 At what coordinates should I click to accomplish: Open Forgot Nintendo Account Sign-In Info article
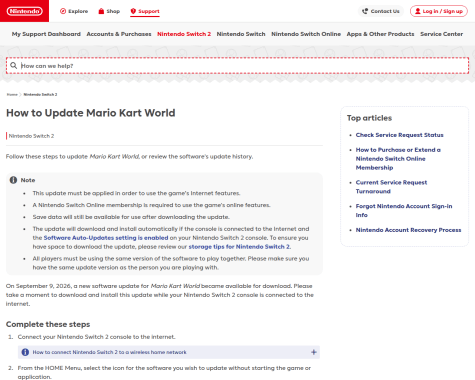[404, 210]
